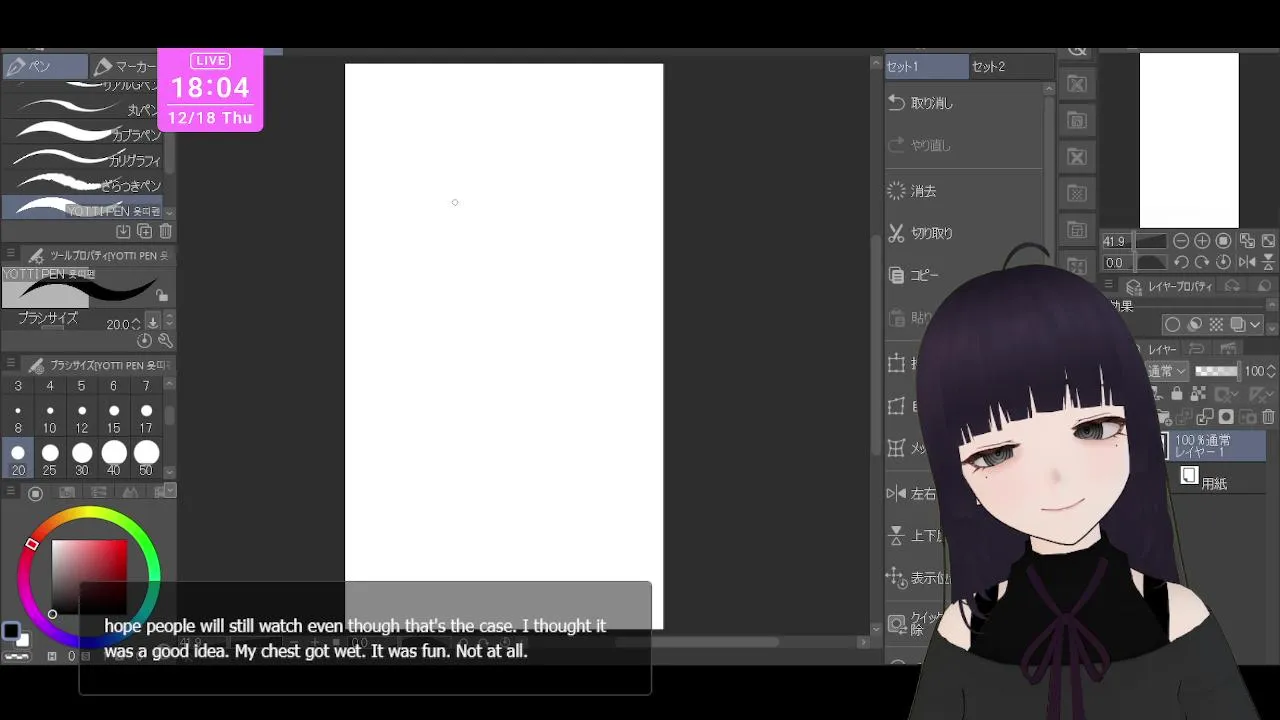
Task: Open the brush size dynamics button
Action: tap(153, 322)
